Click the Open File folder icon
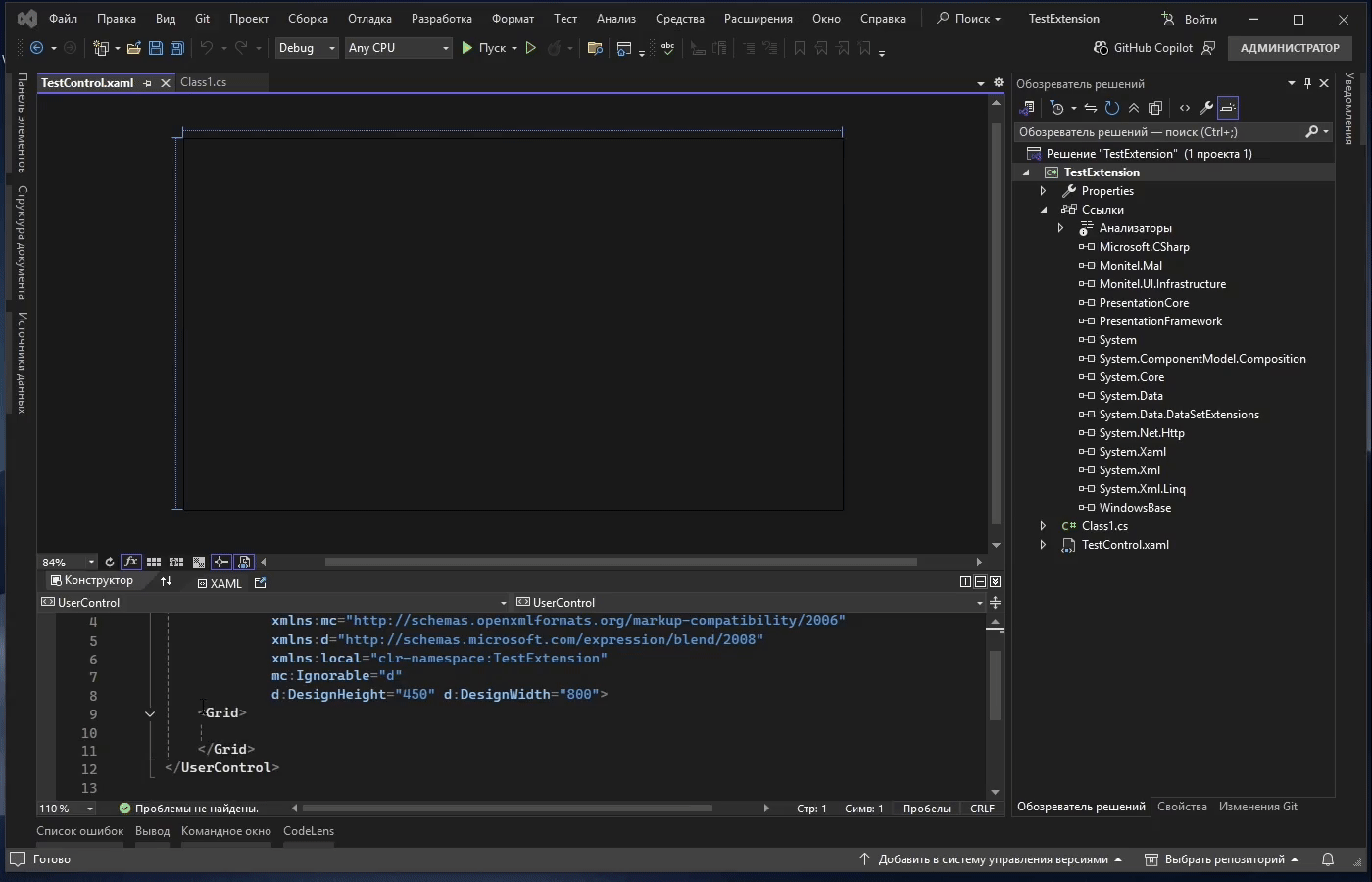1372x882 pixels. pyautogui.click(x=133, y=48)
